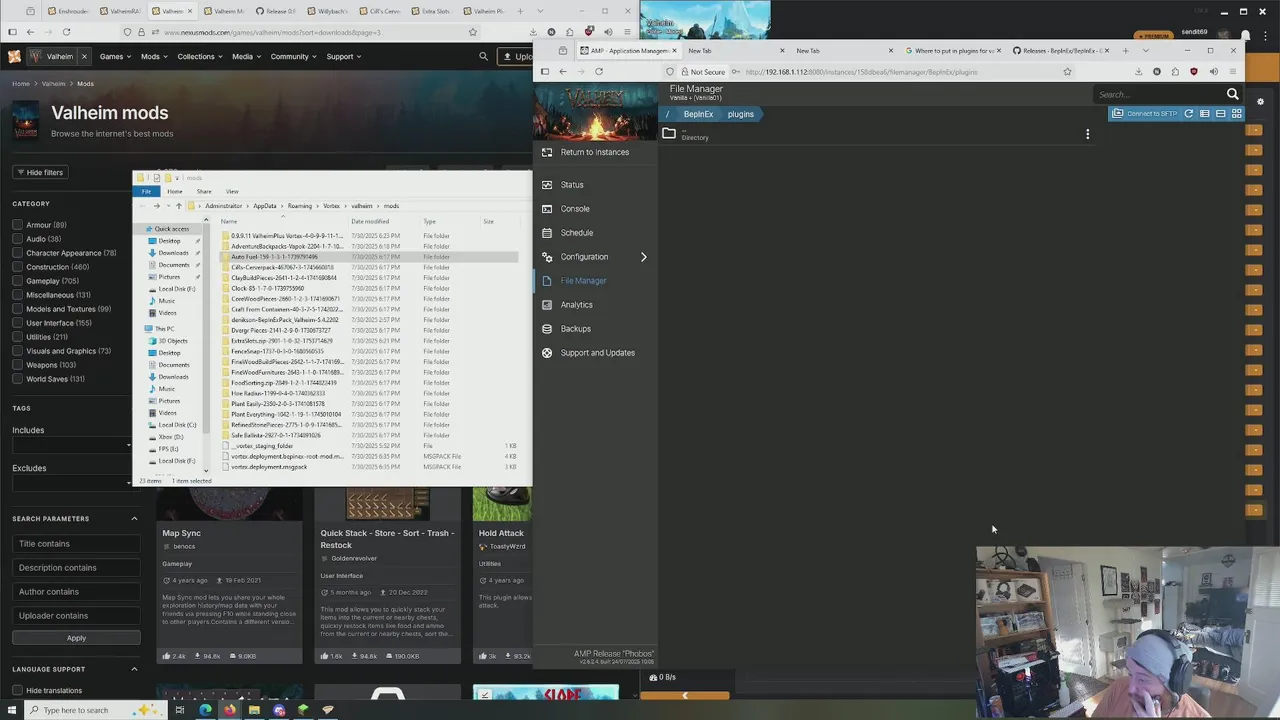Select ExtraSlots.zip folder in Explorer

click(368, 341)
